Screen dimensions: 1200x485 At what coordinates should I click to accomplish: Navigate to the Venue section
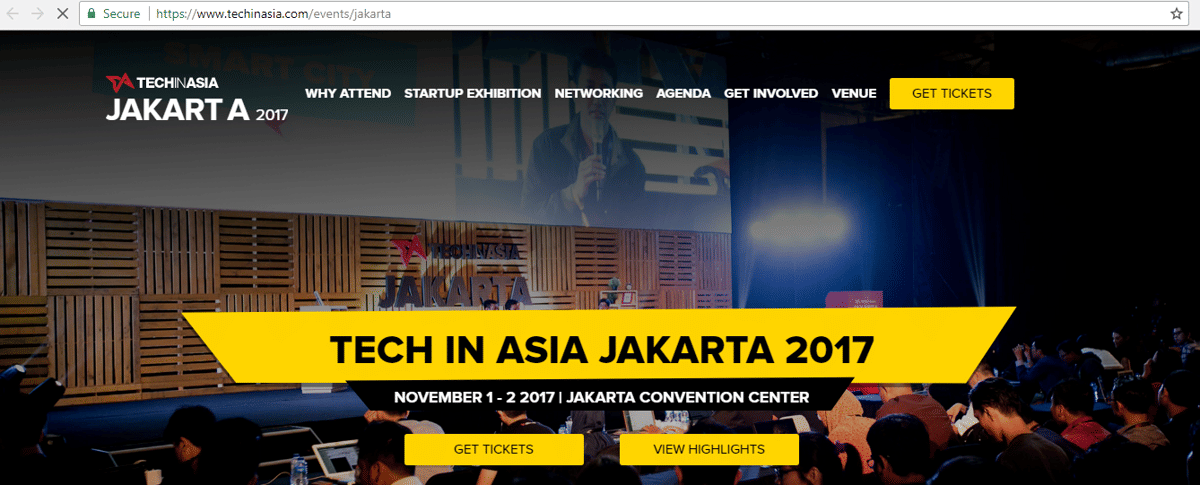point(854,93)
